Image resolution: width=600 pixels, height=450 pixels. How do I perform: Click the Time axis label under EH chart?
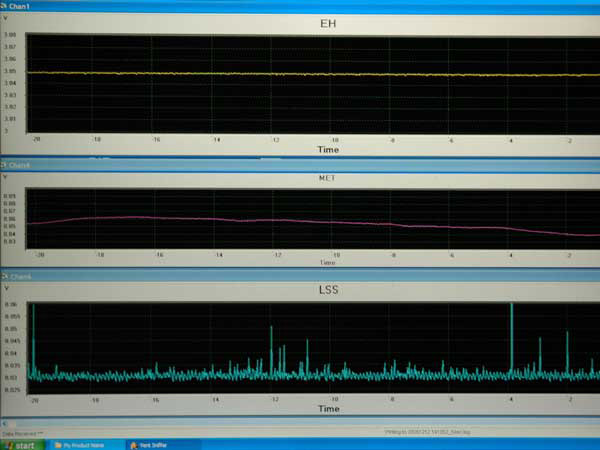click(328, 150)
